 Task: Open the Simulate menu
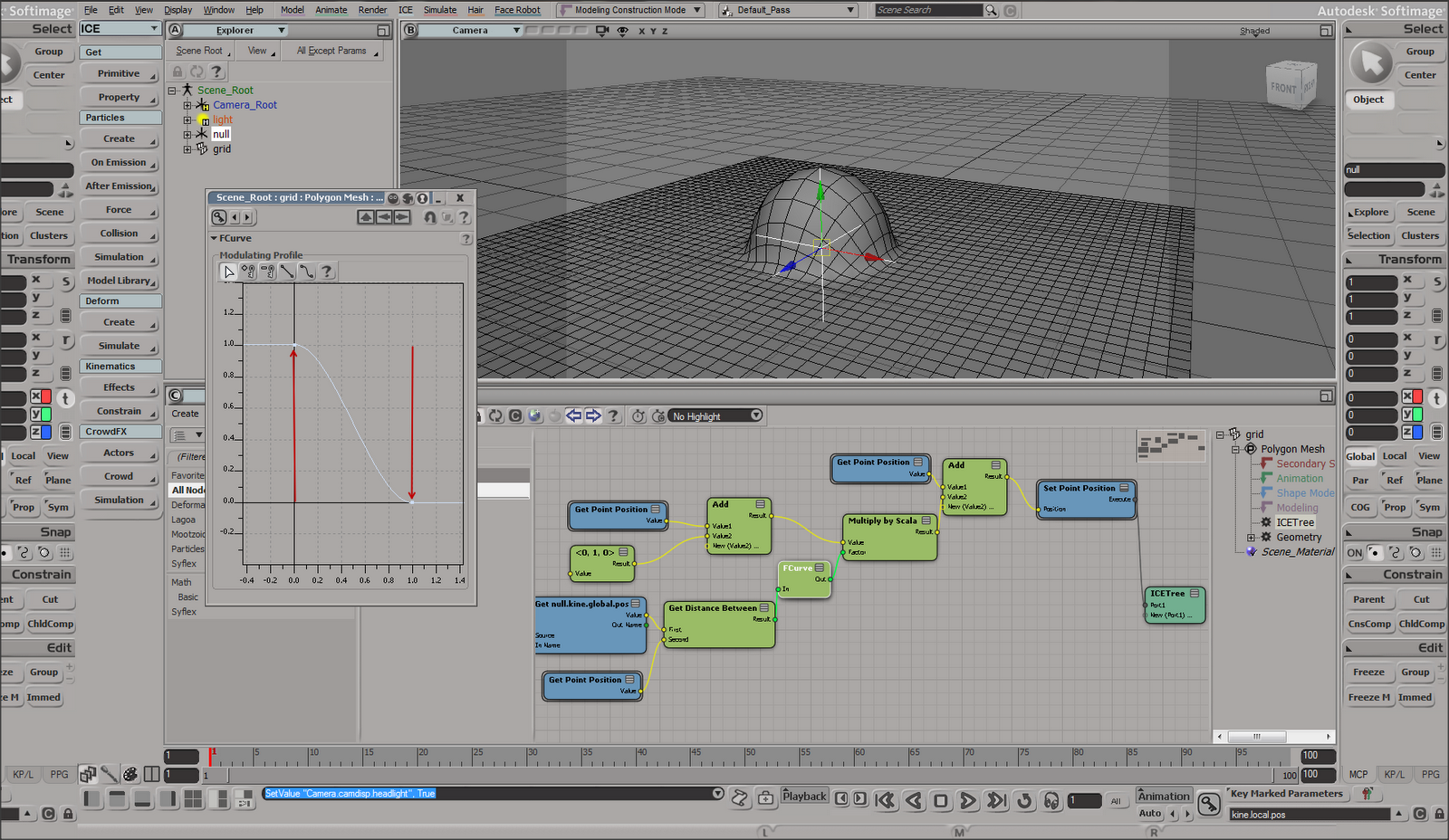[x=440, y=10]
